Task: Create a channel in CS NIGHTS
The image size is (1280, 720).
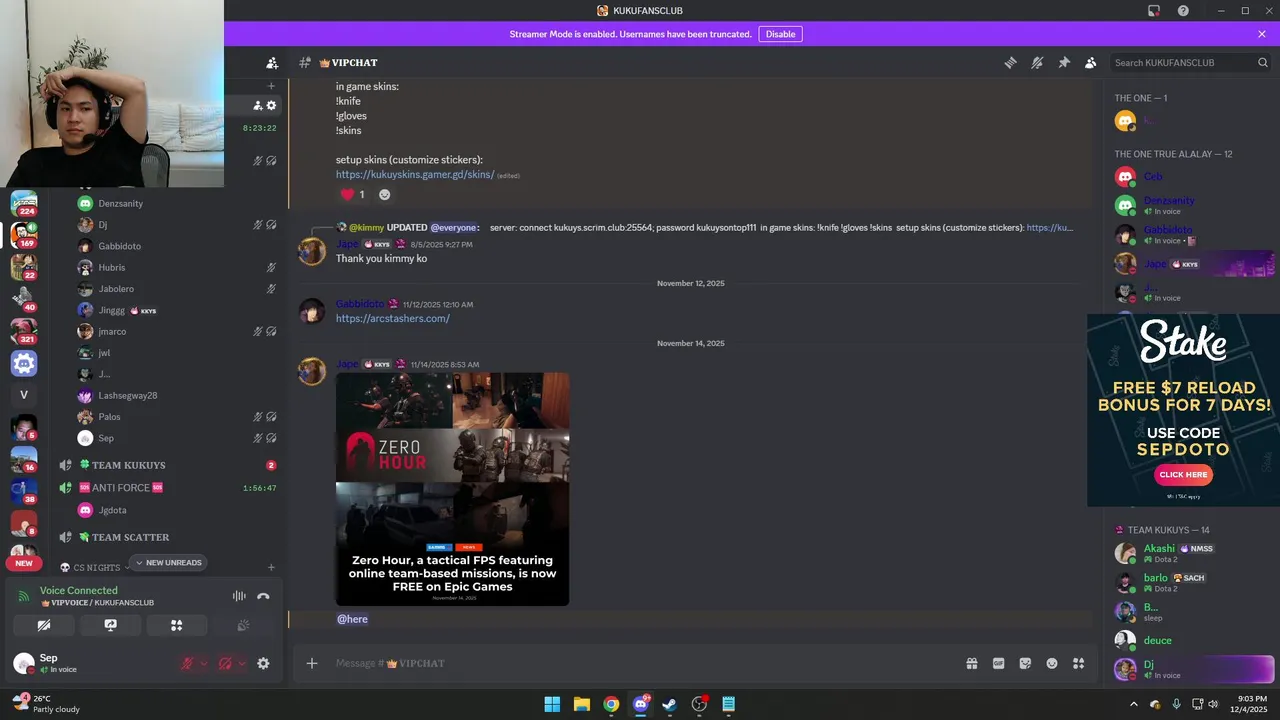Action: [271, 568]
